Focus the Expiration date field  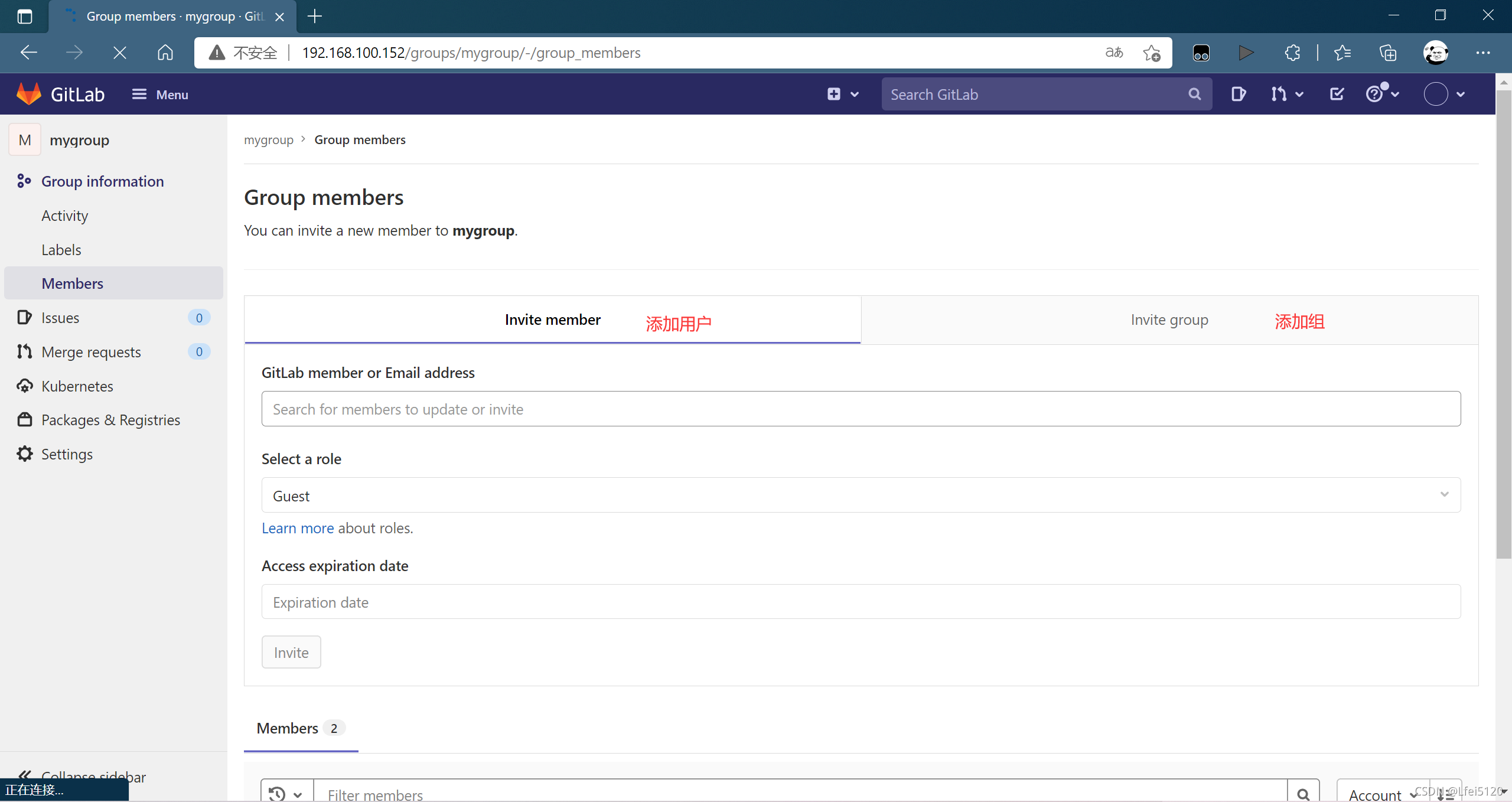point(861,602)
